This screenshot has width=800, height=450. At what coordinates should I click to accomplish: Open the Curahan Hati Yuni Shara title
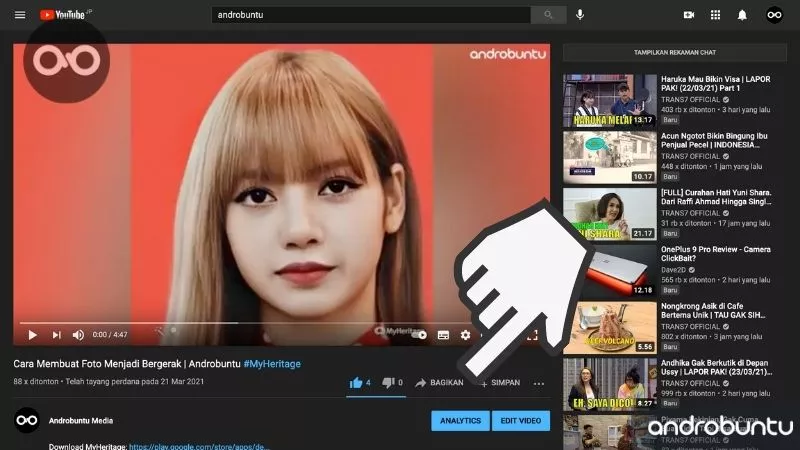click(716, 197)
